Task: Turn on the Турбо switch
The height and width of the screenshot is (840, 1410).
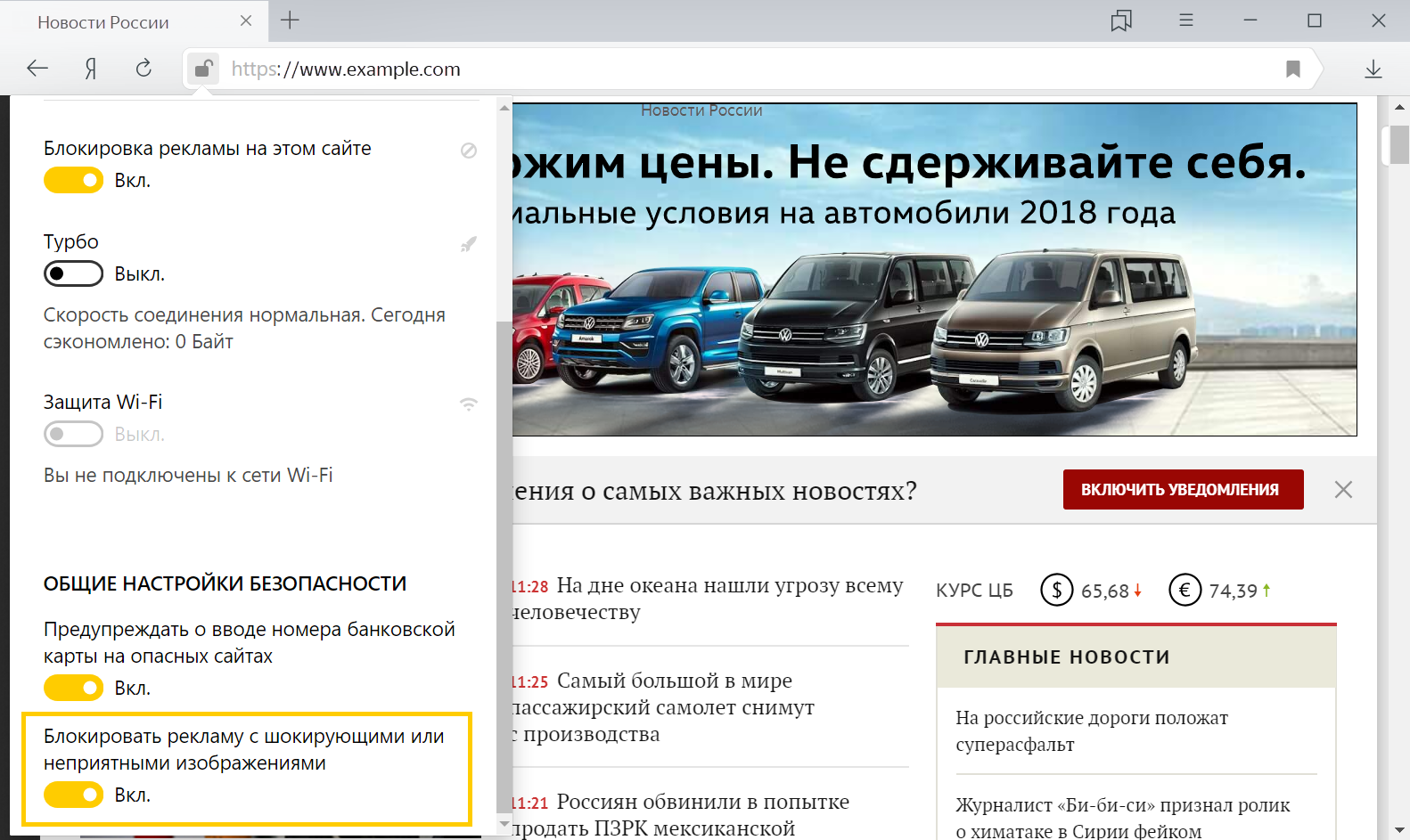Action: [x=74, y=273]
